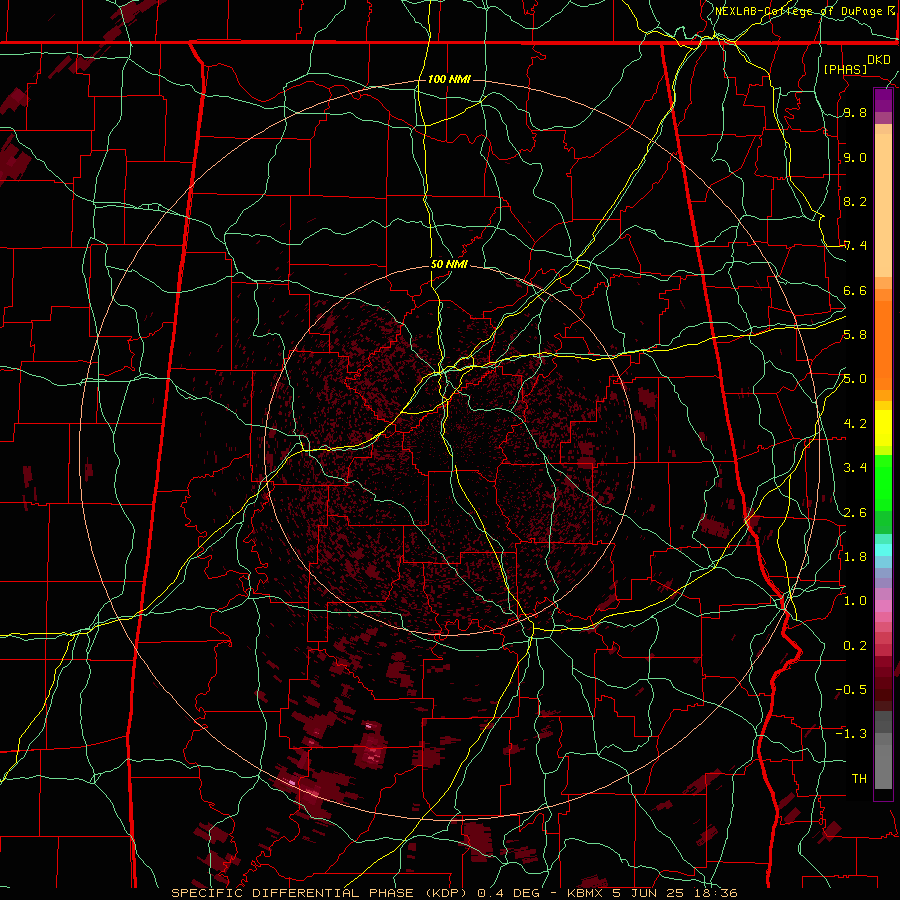This screenshot has width=900, height=900.
Task: Click the 4.2 value on color scale
Action: [855, 424]
